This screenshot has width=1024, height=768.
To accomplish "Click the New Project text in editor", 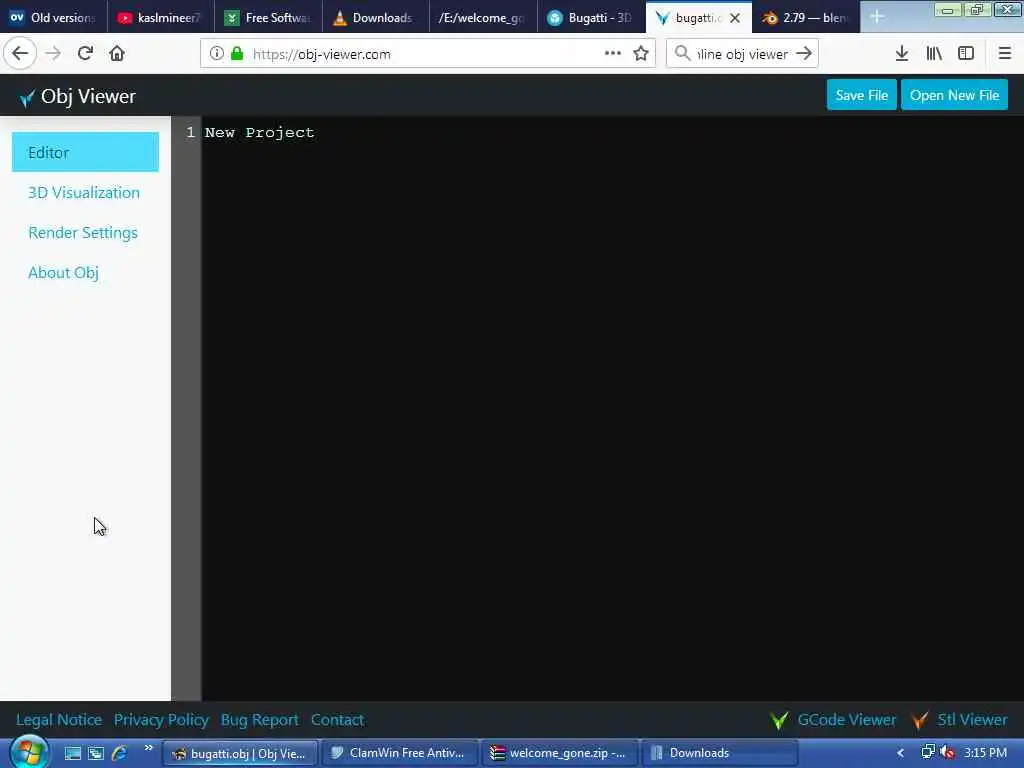I will click(259, 133).
